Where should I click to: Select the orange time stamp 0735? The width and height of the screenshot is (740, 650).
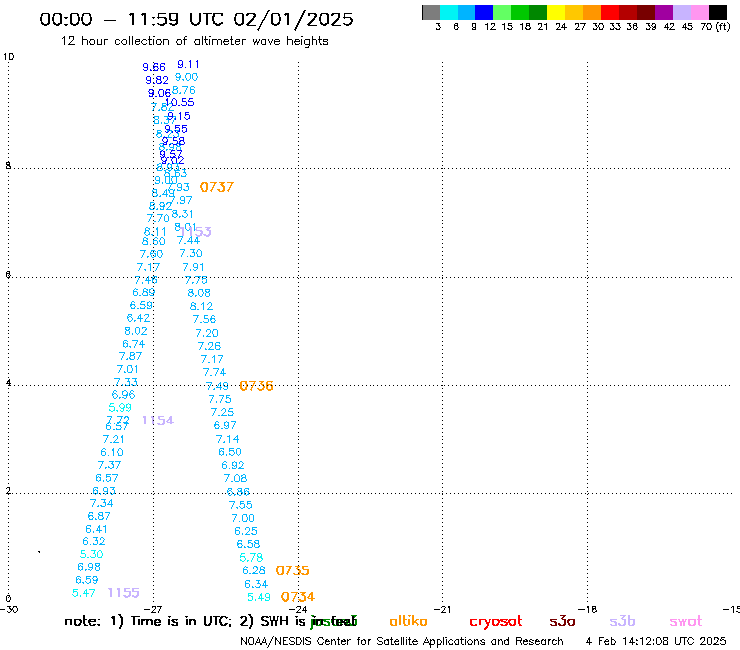click(x=293, y=571)
